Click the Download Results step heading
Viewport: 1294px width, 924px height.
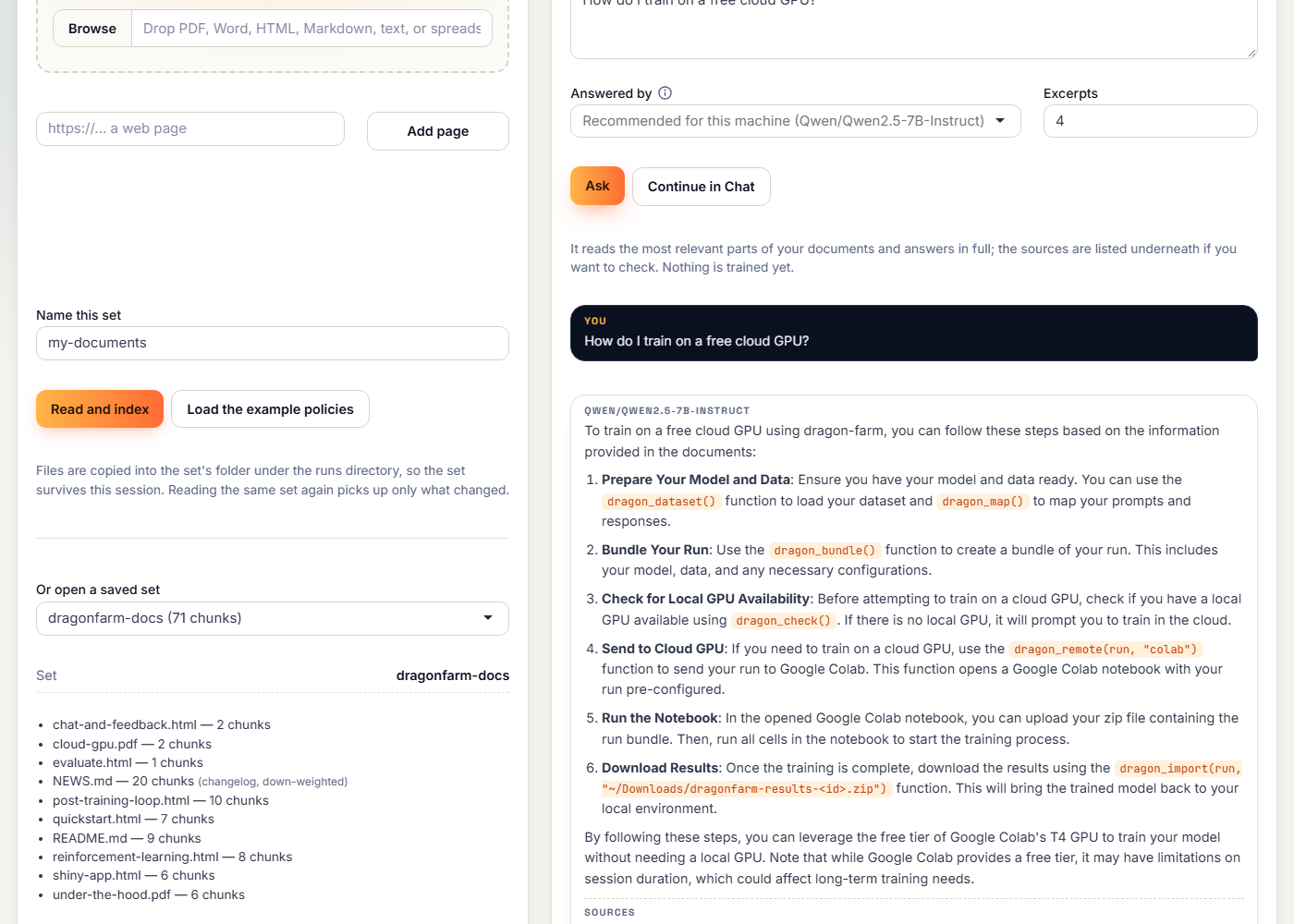click(x=660, y=768)
